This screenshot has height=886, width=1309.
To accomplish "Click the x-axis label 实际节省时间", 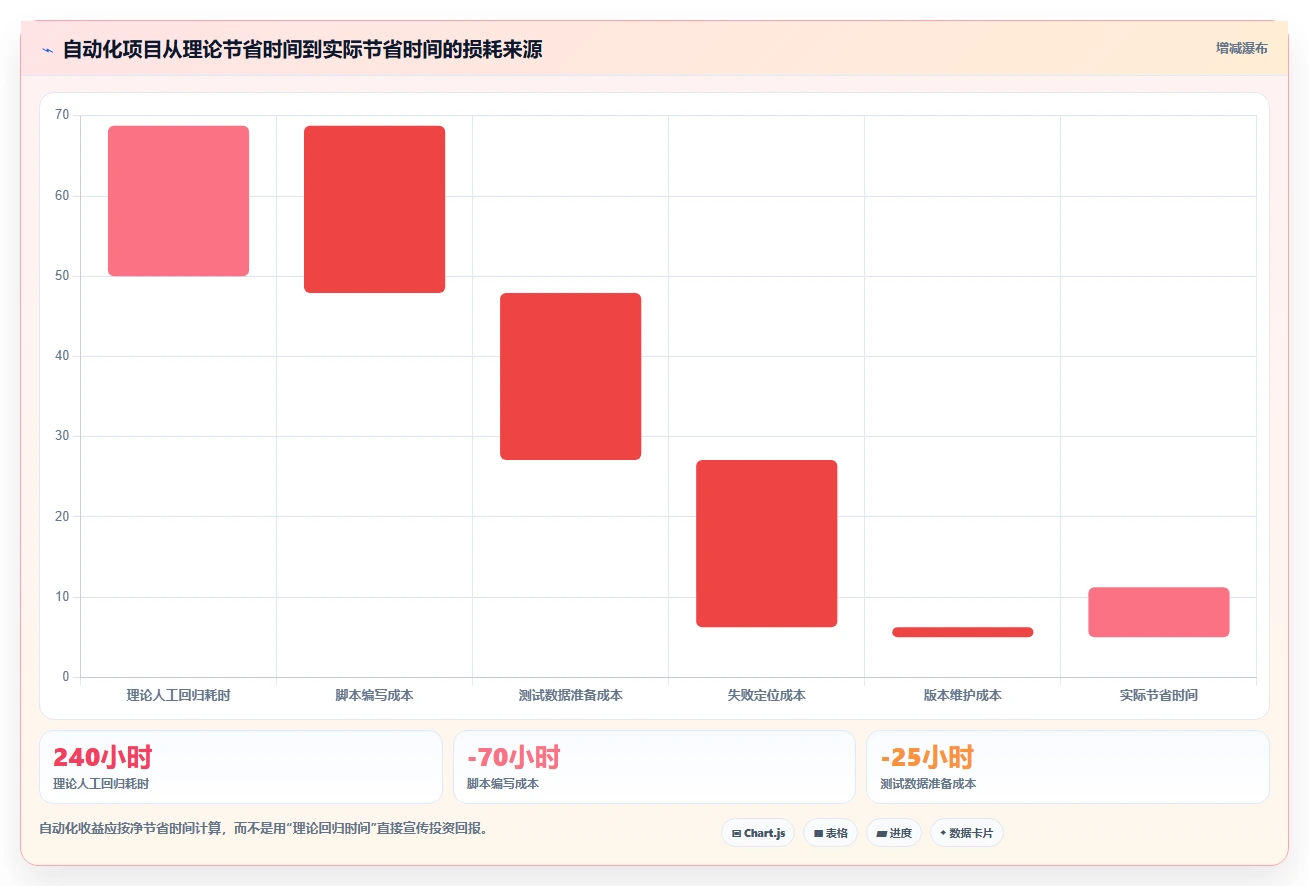I will click(x=1158, y=695).
